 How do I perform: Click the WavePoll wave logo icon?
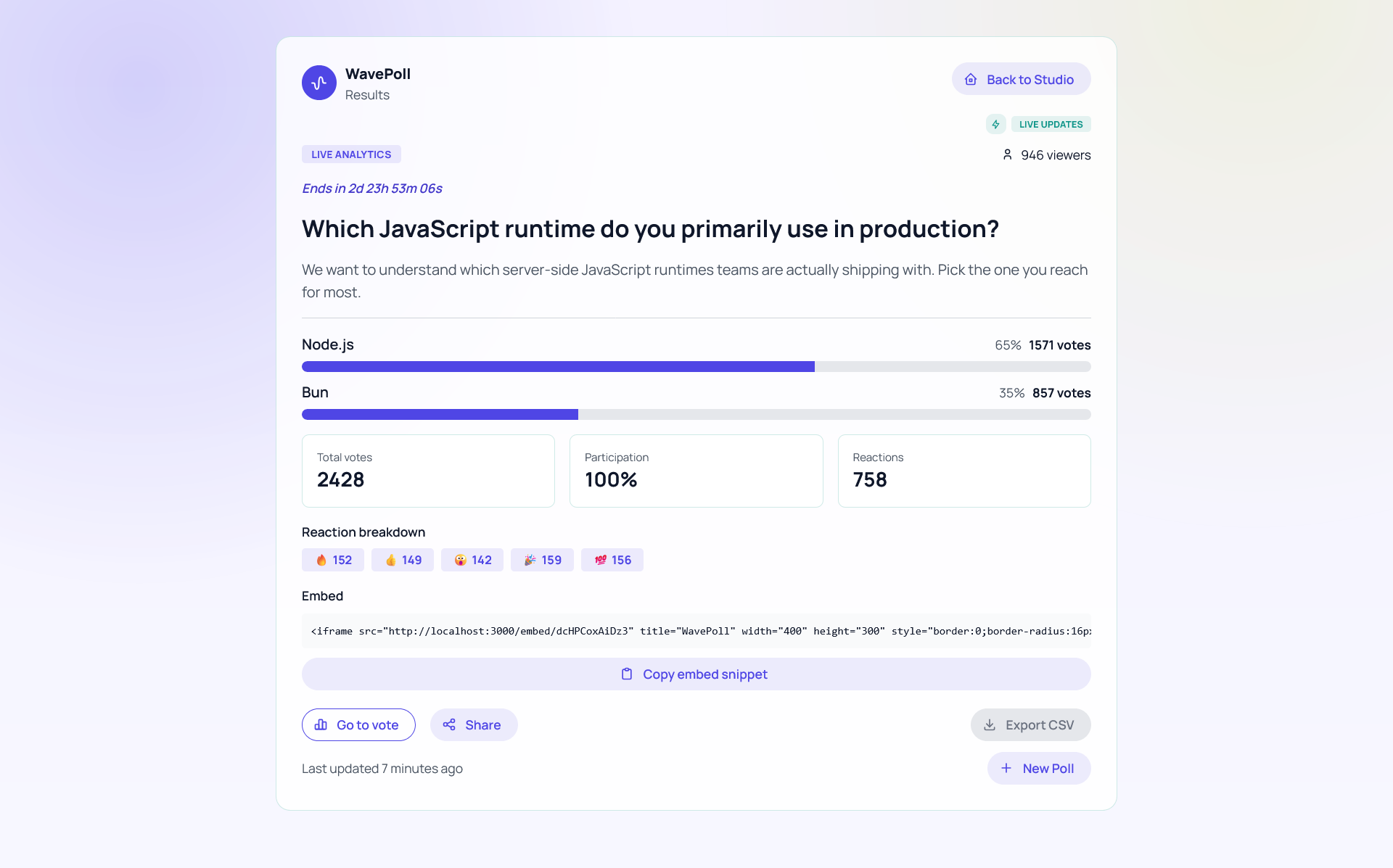click(x=319, y=83)
